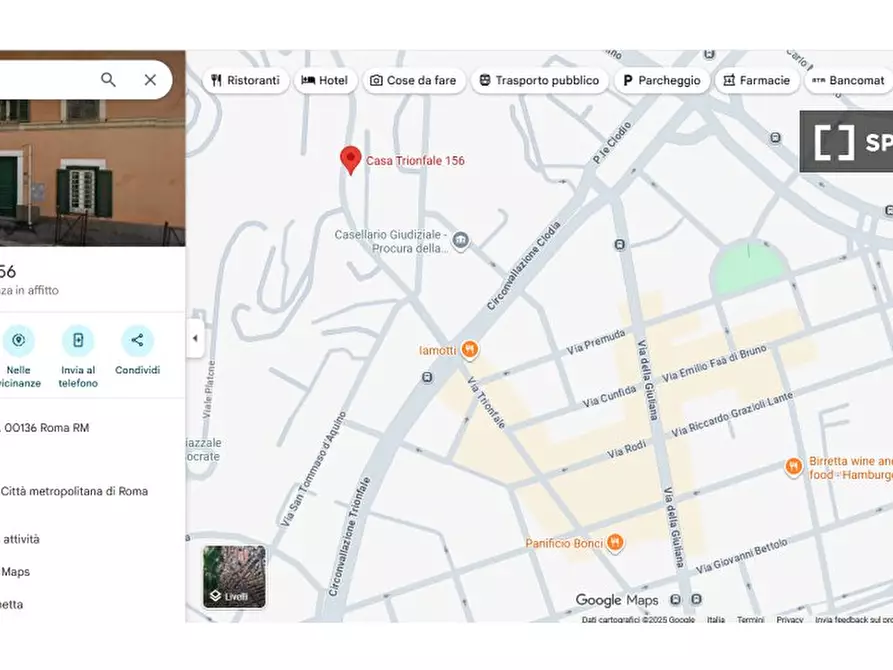Click the Panificio Bonci marker
Image resolution: width=893 pixels, height=670 pixels.
pos(614,542)
